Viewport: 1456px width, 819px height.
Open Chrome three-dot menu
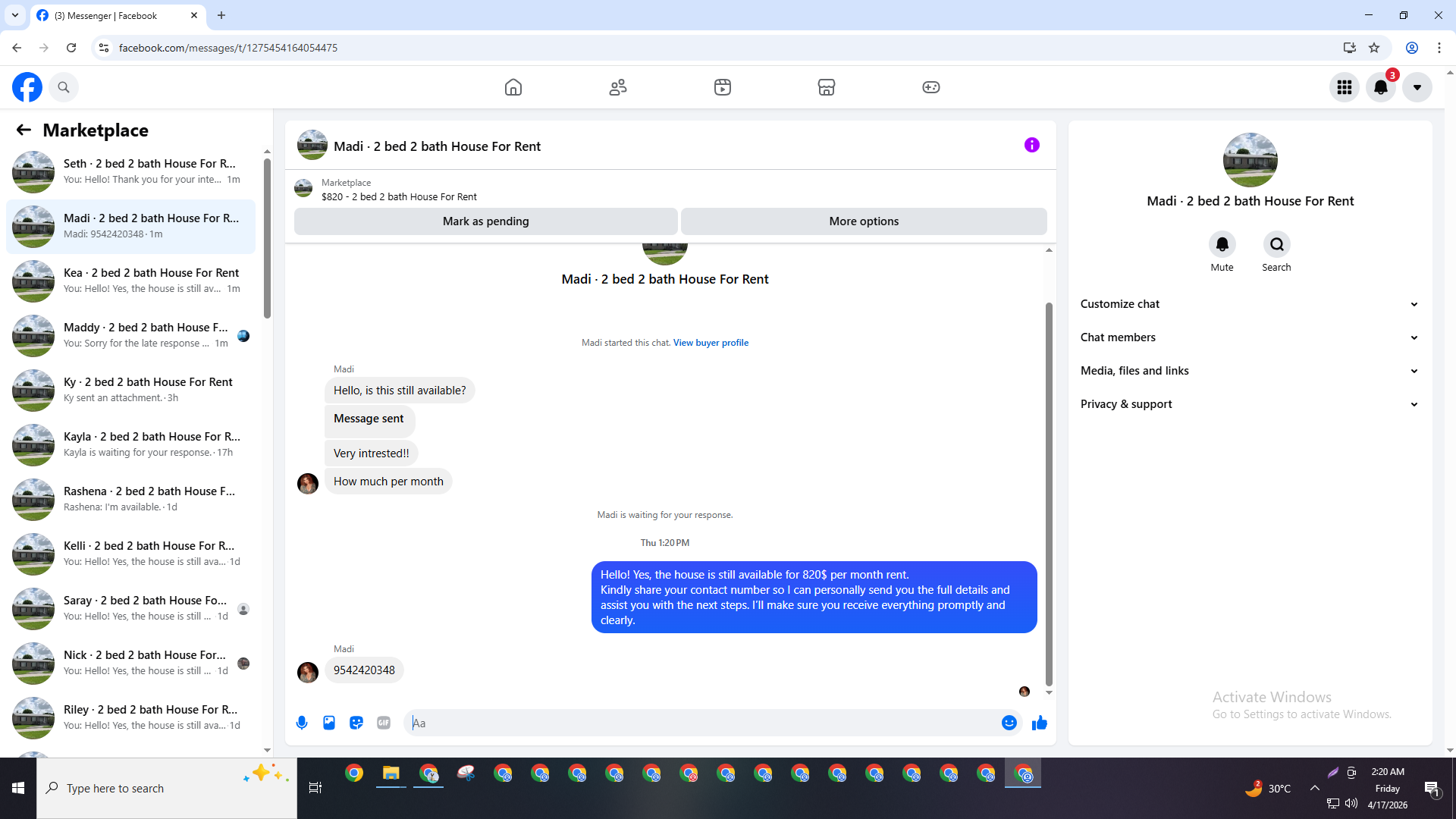tap(1439, 48)
